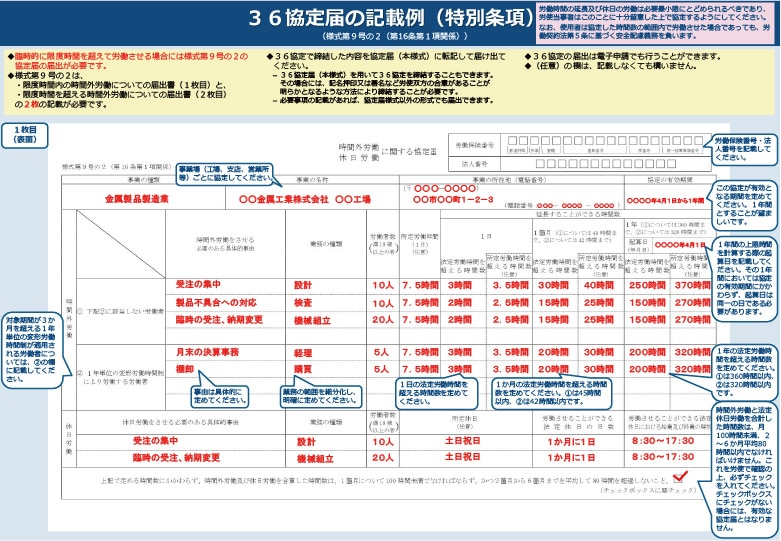Click callout 1日の法定労働時間を超える時間数

click(x=436, y=393)
